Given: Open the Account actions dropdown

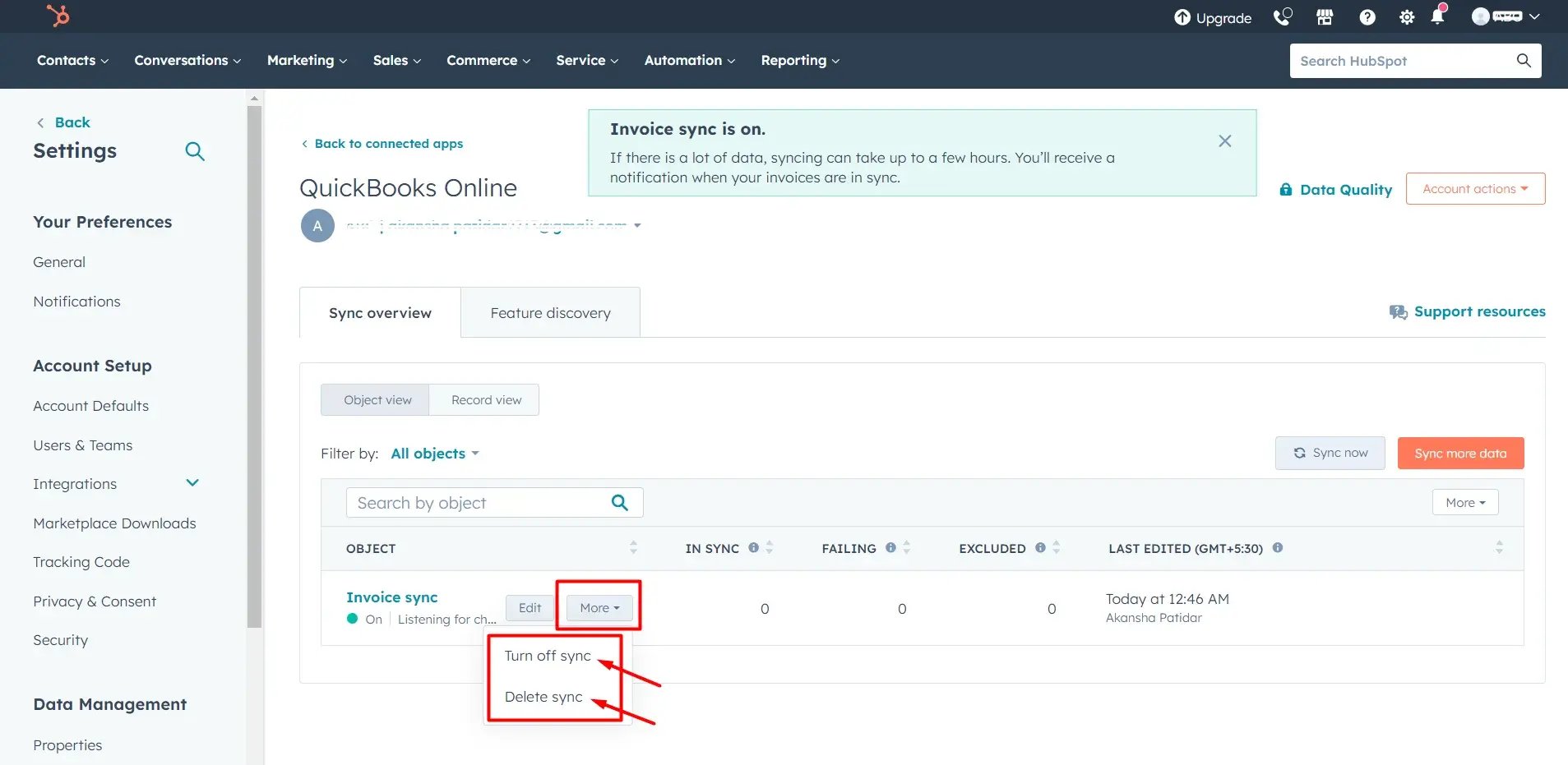Looking at the screenshot, I should (x=1475, y=189).
